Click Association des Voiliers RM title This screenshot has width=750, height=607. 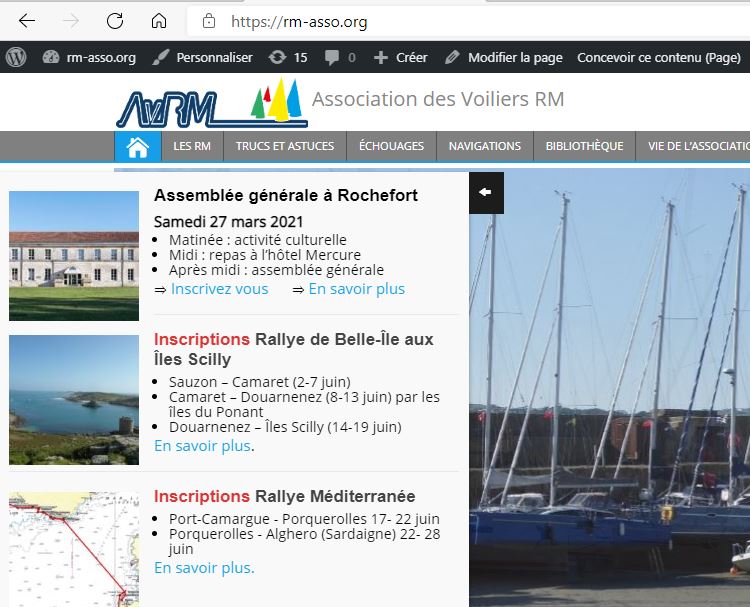(x=438, y=99)
